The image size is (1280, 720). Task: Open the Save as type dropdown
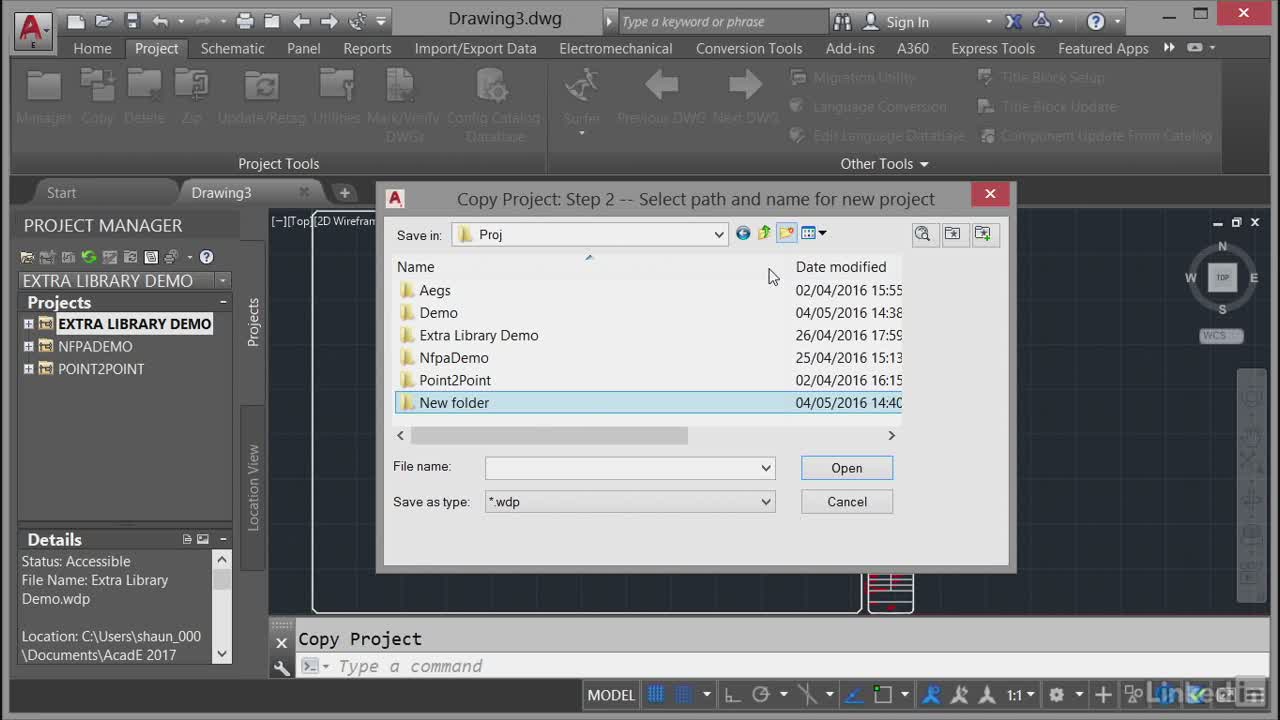click(766, 502)
